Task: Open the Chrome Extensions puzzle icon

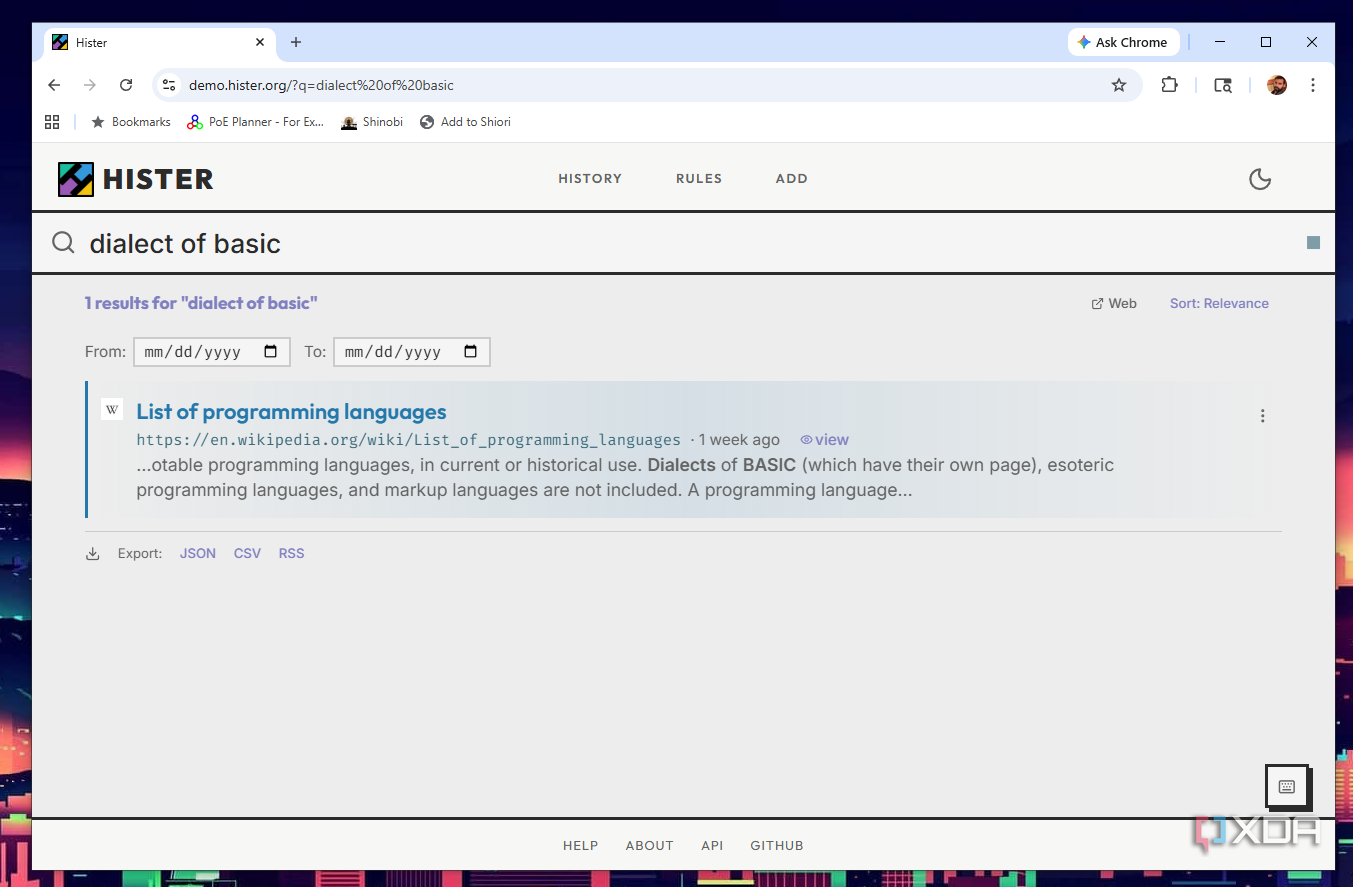Action: point(1169,85)
